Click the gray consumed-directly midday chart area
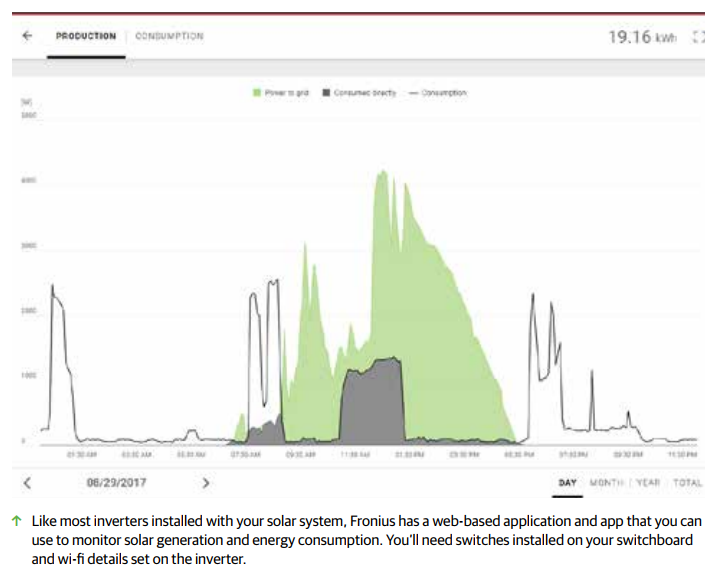The height and width of the screenshot is (578, 716). (x=372, y=402)
